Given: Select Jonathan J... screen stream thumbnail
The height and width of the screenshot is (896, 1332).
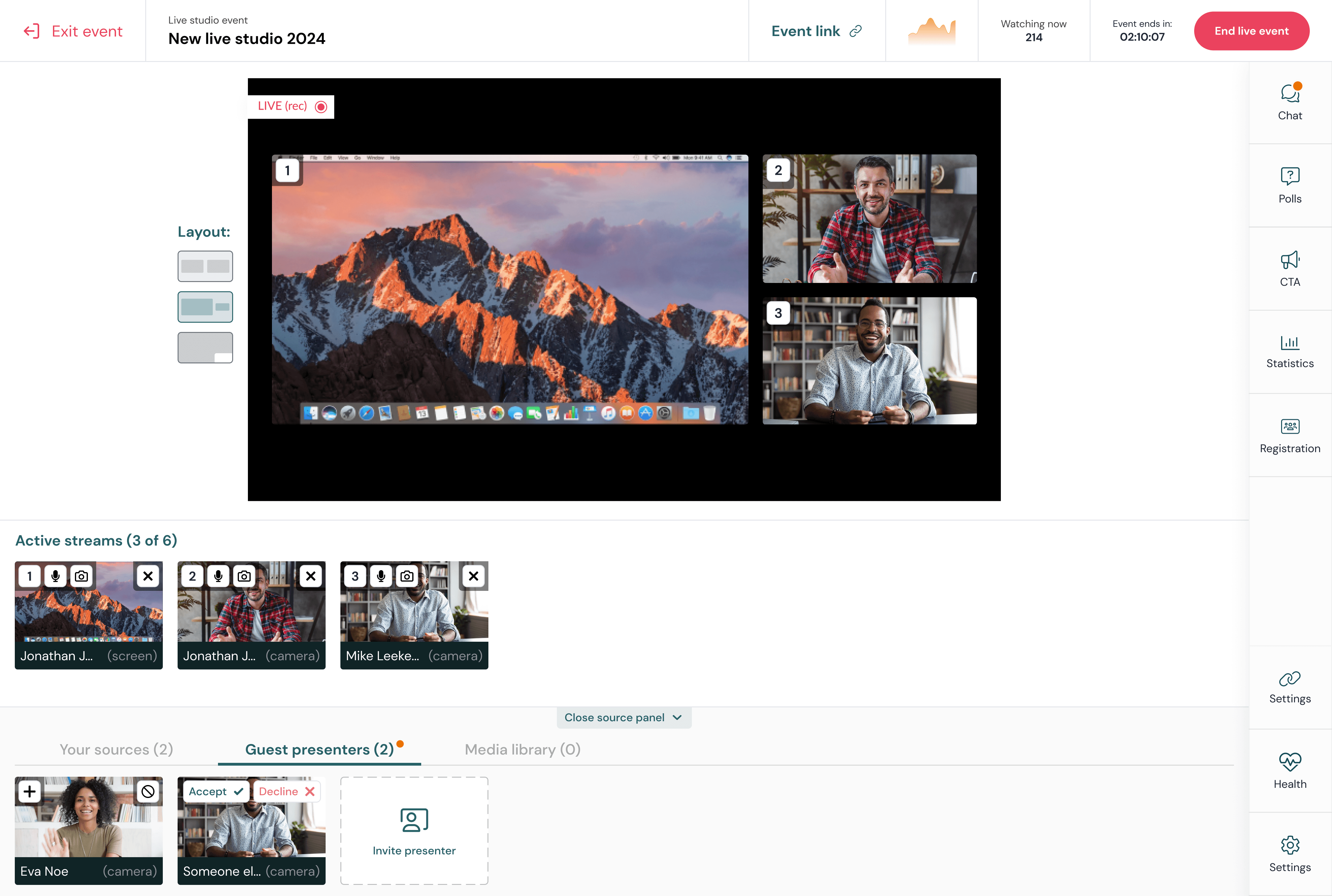Looking at the screenshot, I should 88,615.
